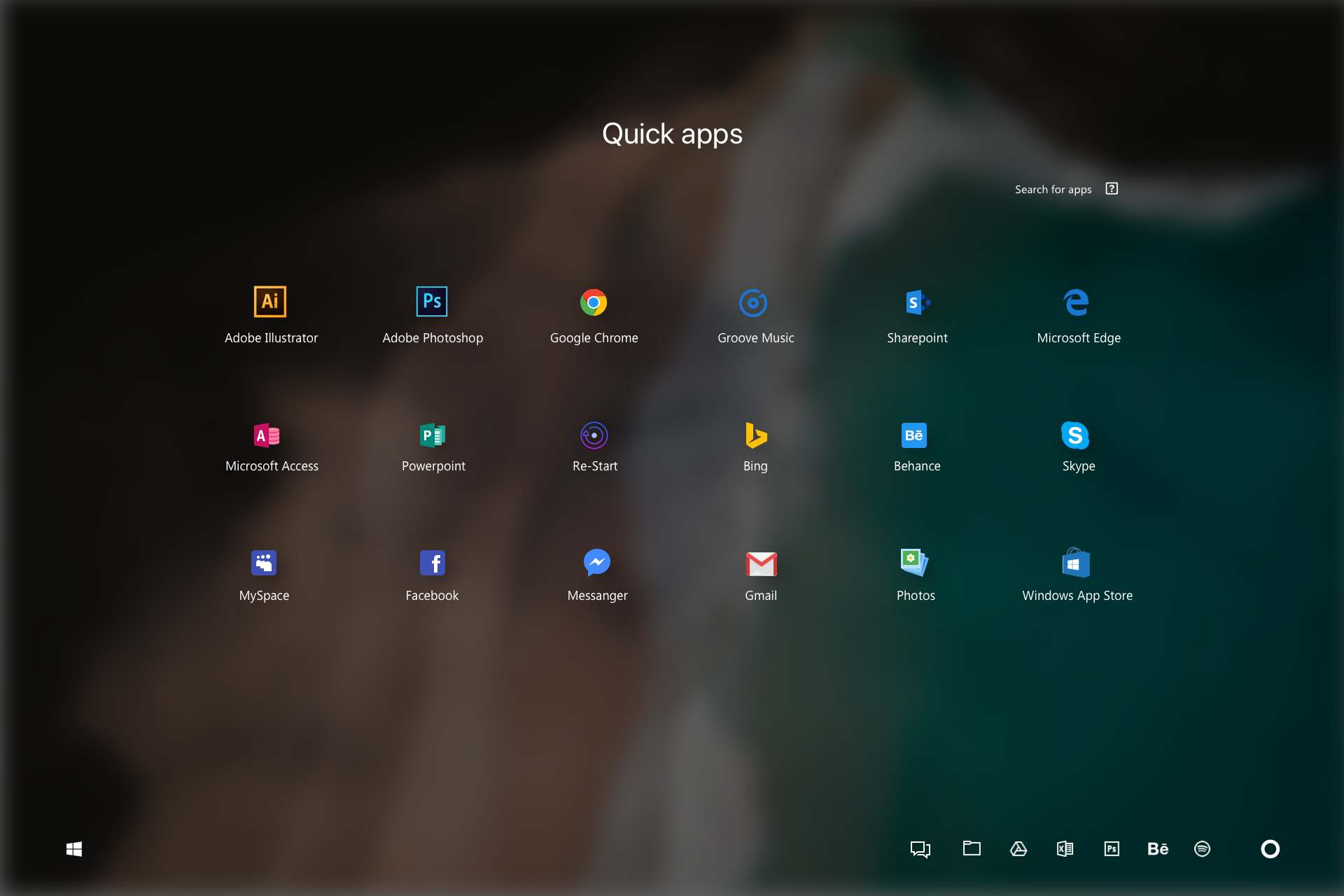
Task: Open the Gmail app
Action: (x=761, y=563)
